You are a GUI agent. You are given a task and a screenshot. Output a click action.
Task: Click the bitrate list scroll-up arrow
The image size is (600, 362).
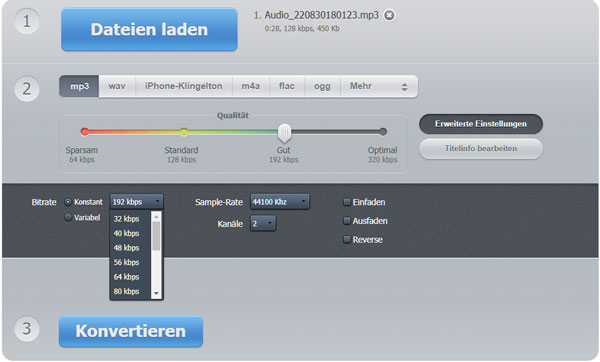tap(156, 217)
